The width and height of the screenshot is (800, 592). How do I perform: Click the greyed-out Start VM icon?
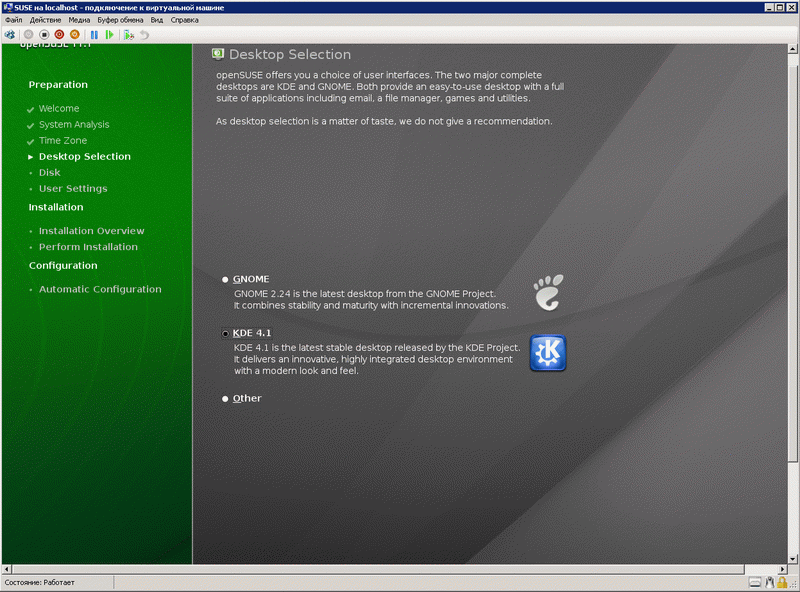(x=29, y=35)
